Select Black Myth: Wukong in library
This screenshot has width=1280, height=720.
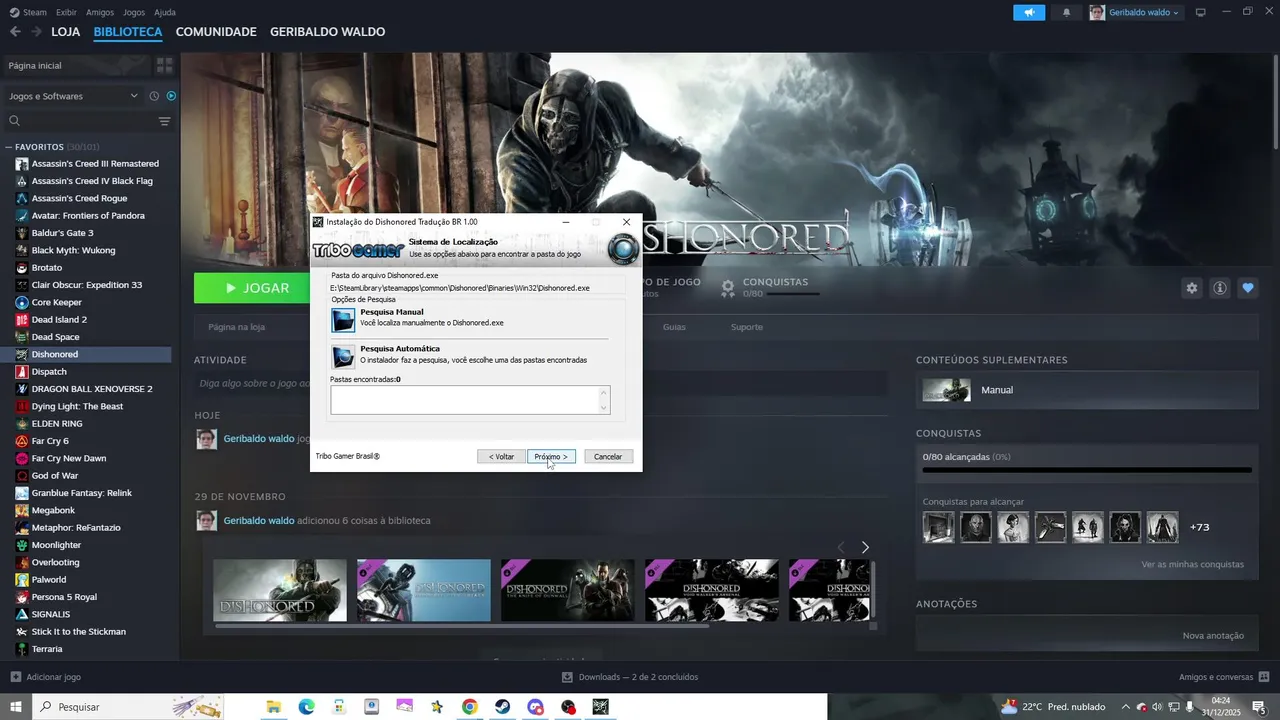pyautogui.click(x=73, y=250)
